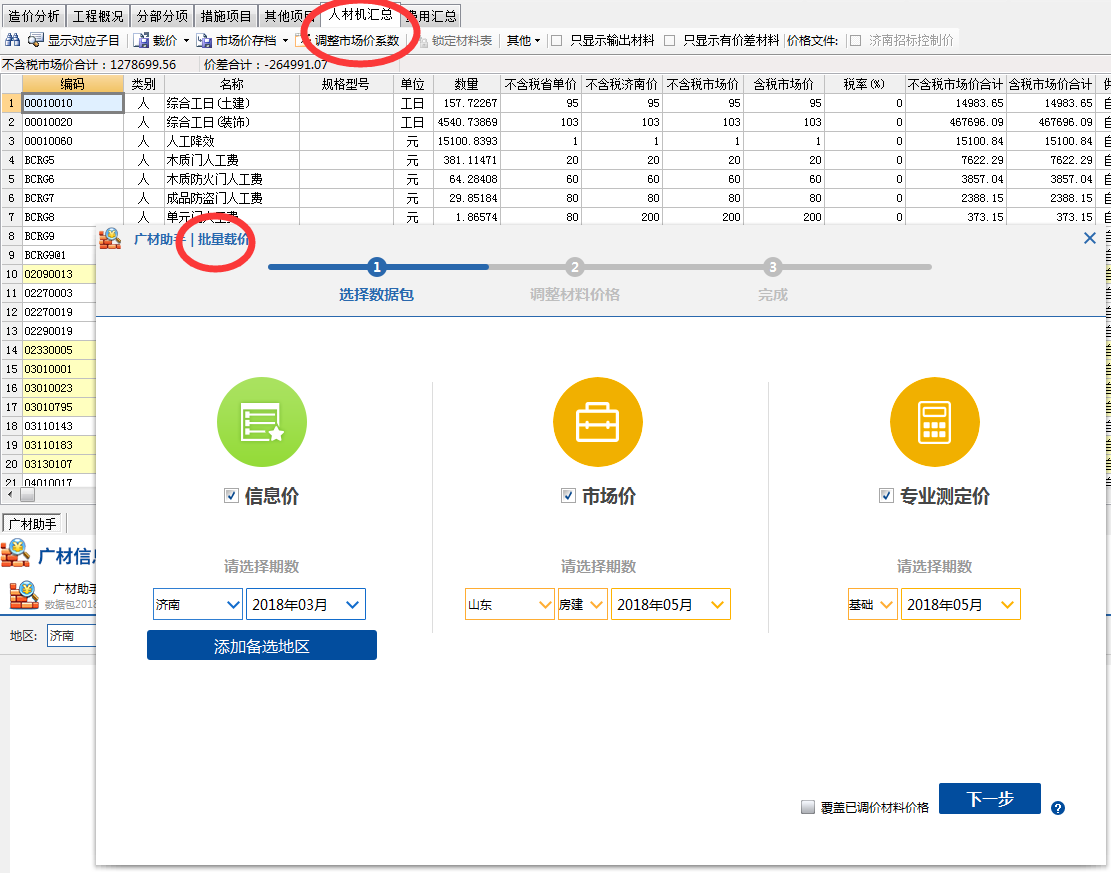The width and height of the screenshot is (1111, 873).
Task: Switch to the 工程概况 tab
Action: point(98,16)
